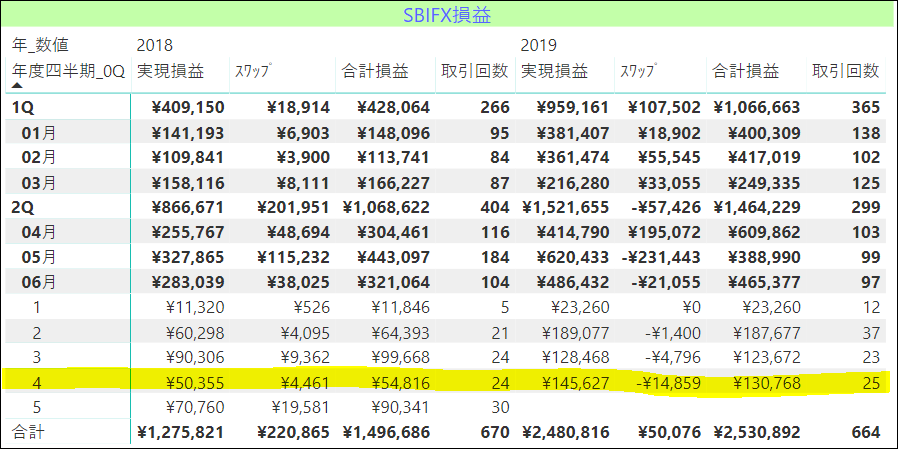Click the 2Q 2018 swap cell ¥201,951

tap(293, 207)
